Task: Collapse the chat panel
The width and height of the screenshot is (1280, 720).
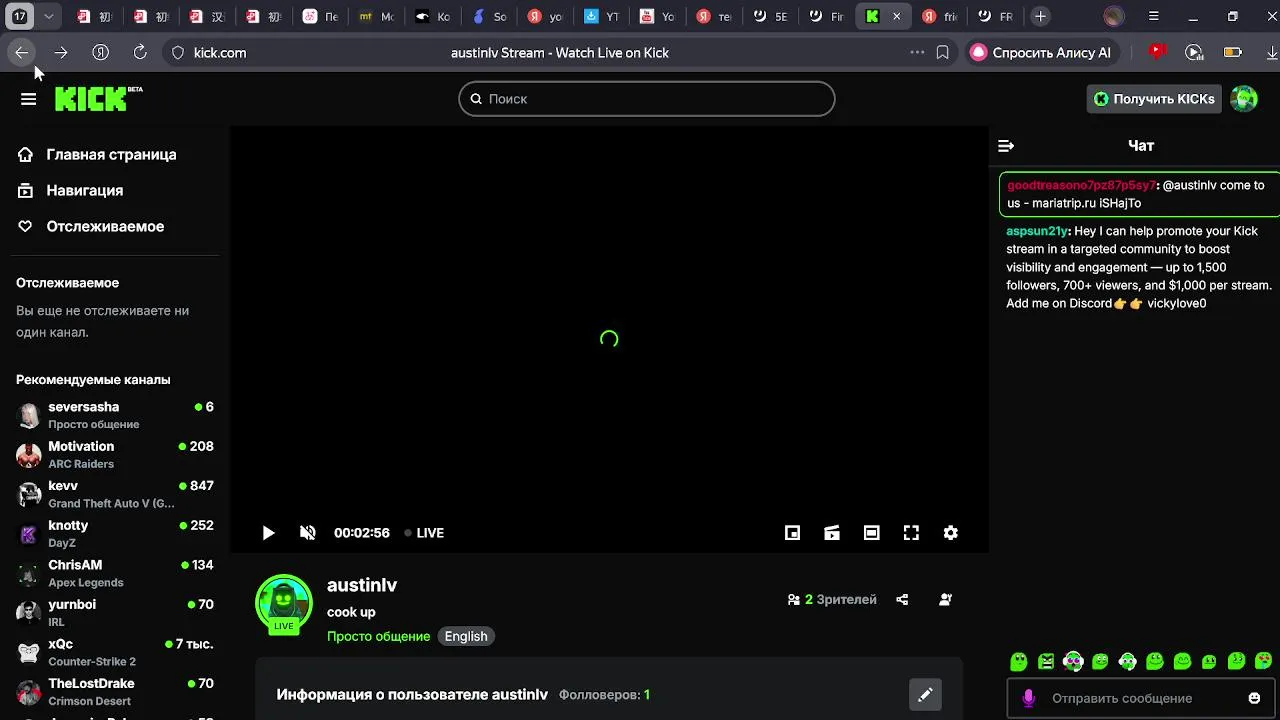Action: [1006, 146]
